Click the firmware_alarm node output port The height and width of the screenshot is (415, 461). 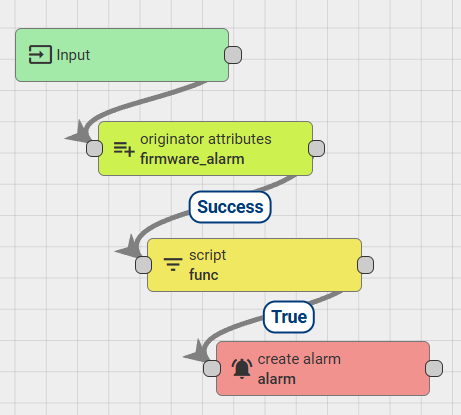pos(316,148)
